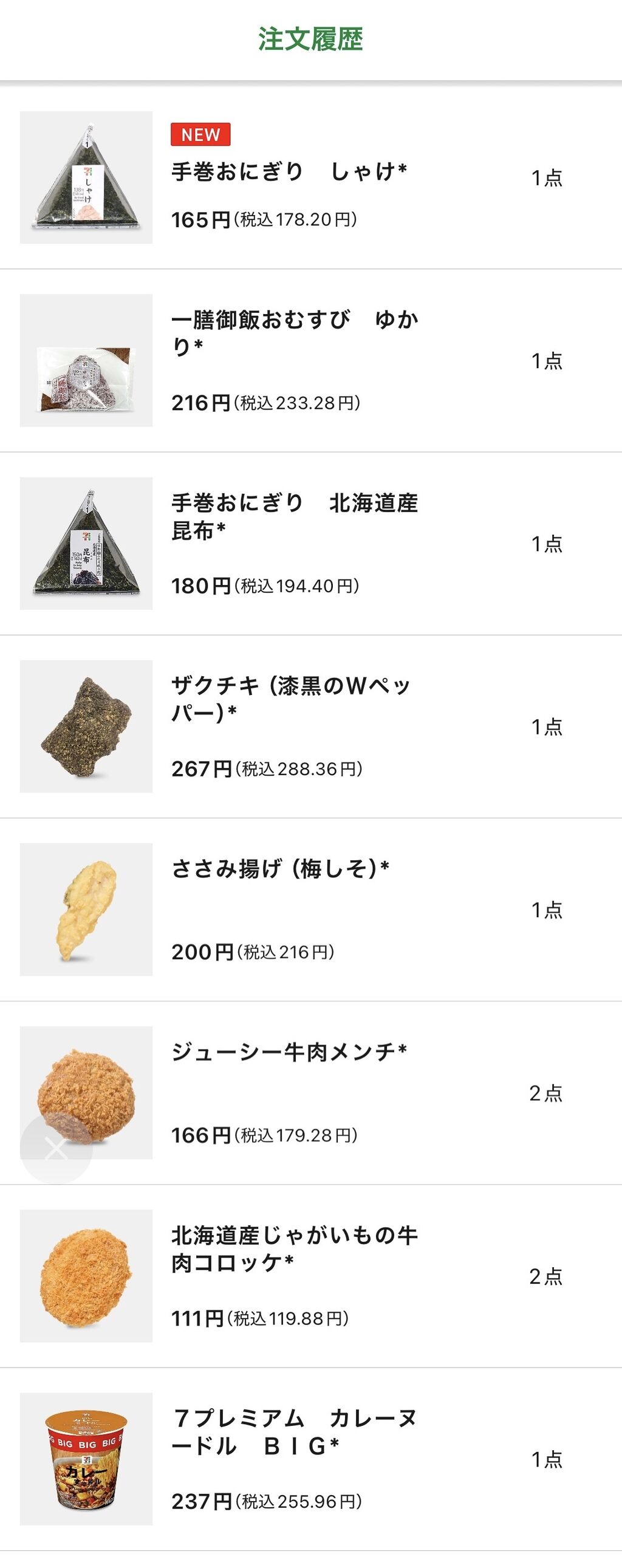Open ザクチキ (漆黒のWペッパー) item title
This screenshot has height=1568, width=622.
pyautogui.click(x=291, y=699)
